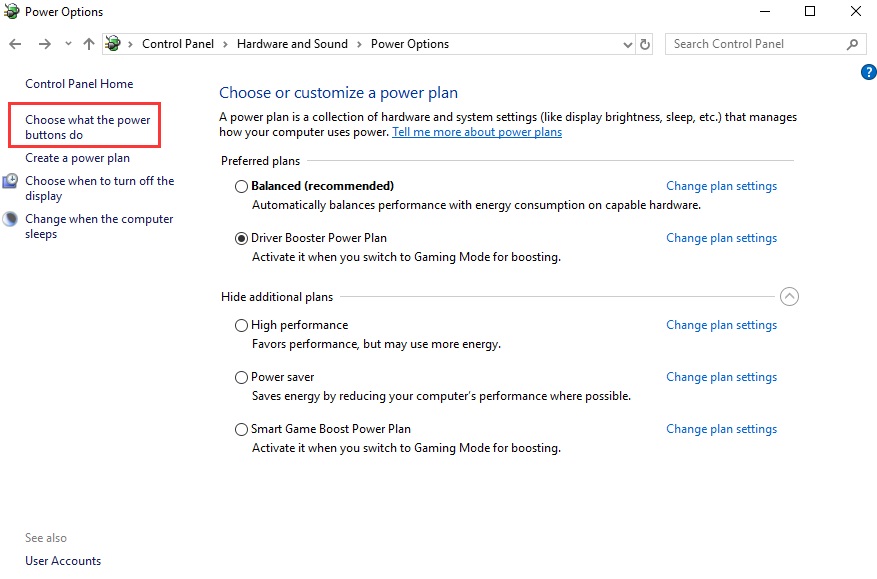Select High performance plan
The height and width of the screenshot is (579, 877).
point(241,326)
